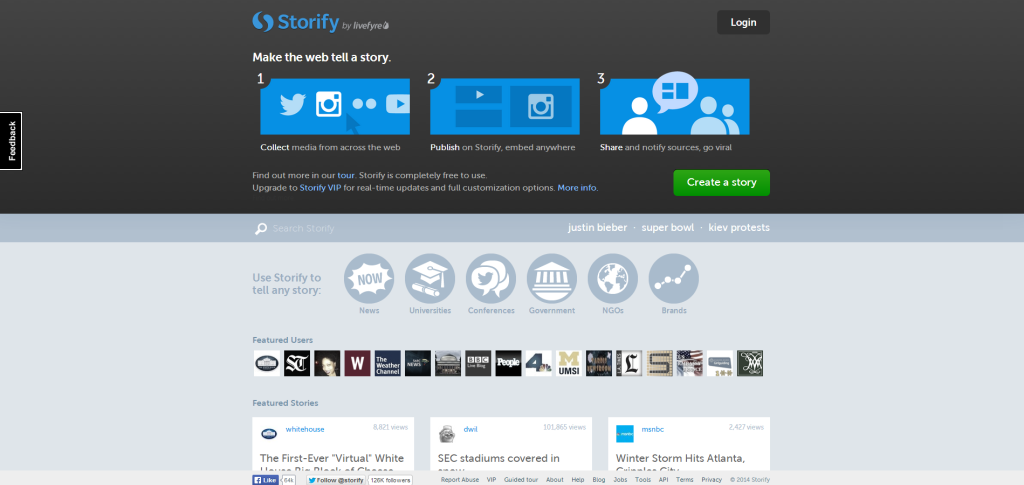Click the Feedback side tab

tap(11, 141)
